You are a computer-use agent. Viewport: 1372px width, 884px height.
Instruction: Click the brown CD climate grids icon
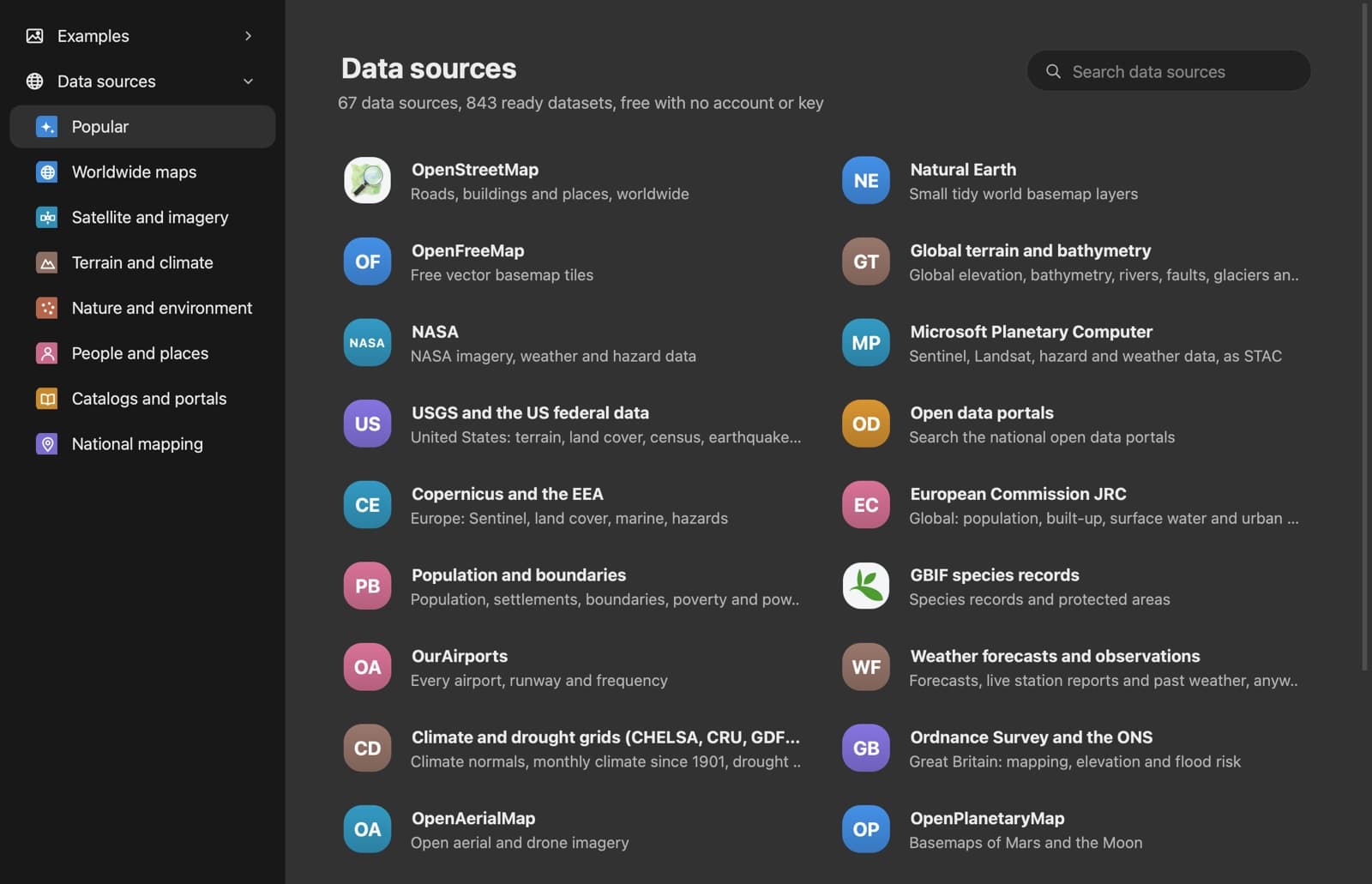click(367, 748)
